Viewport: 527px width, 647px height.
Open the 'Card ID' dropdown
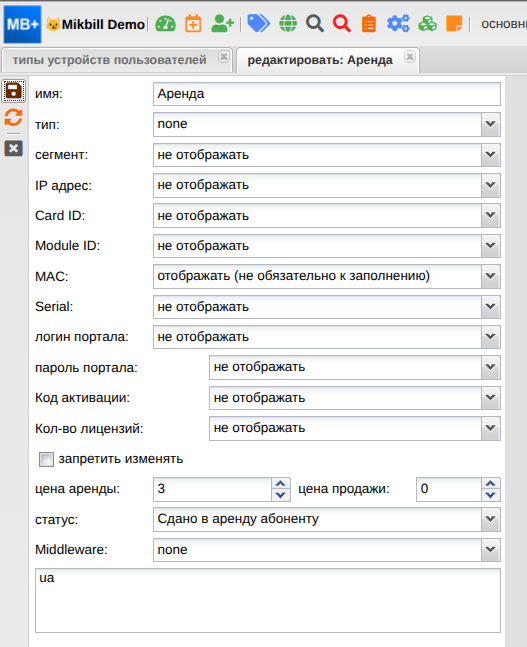tap(490, 215)
